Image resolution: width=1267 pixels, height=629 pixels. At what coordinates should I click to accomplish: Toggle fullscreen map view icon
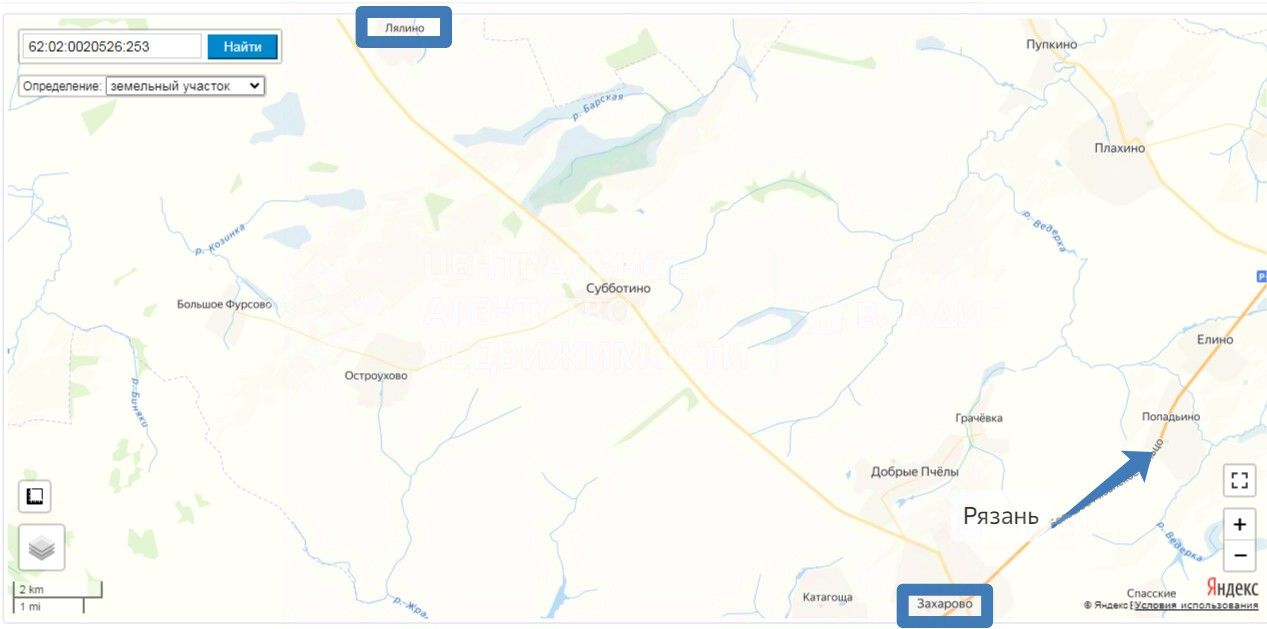click(x=1240, y=480)
